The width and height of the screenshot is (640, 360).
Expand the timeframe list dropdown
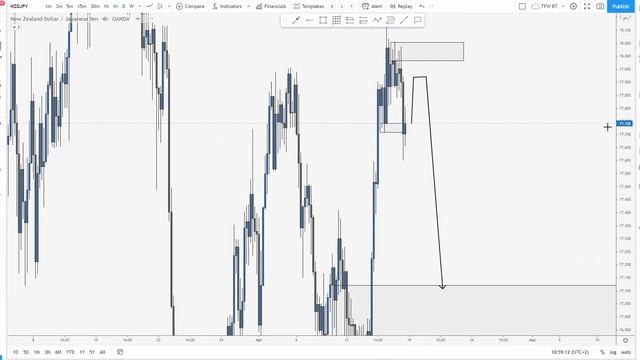pyautogui.click(x=140, y=6)
